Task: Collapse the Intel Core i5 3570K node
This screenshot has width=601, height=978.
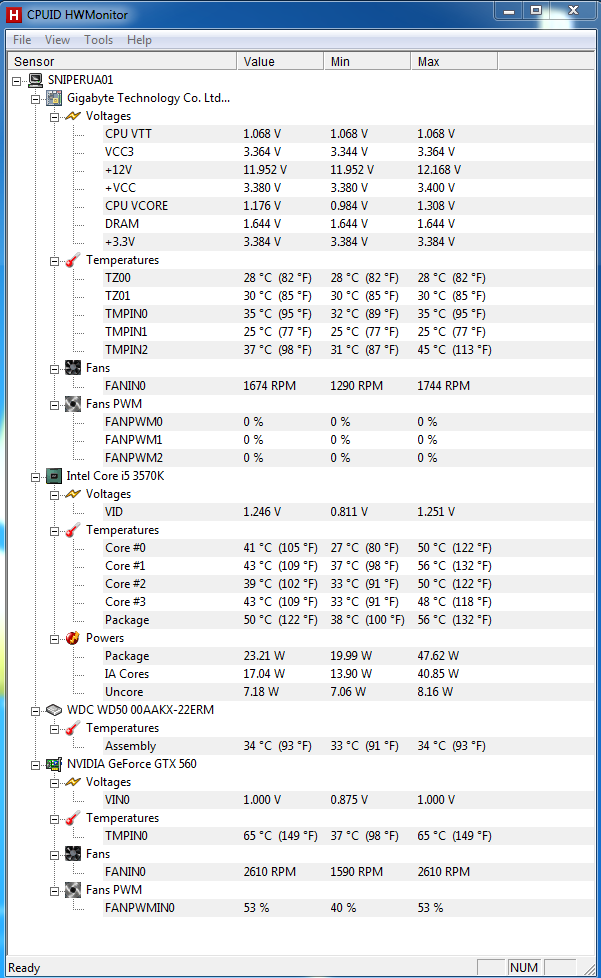Action: (x=36, y=477)
